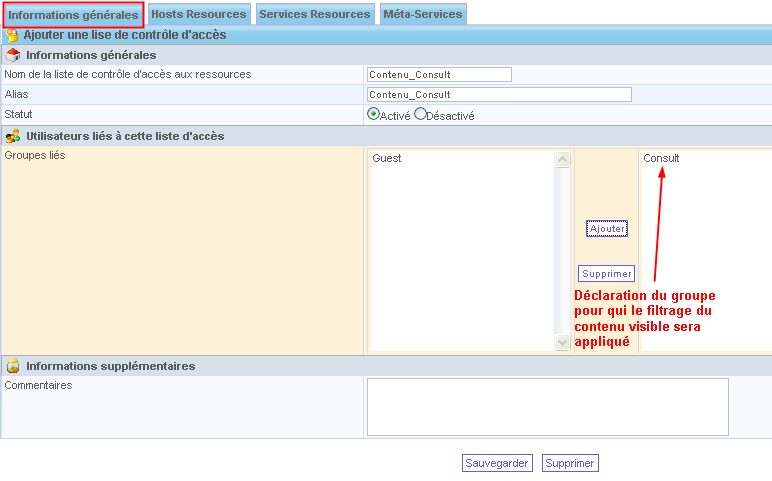Image resolution: width=772 pixels, height=481 pixels.
Task: Click the bottom Supprimer button
Action: coord(570,463)
